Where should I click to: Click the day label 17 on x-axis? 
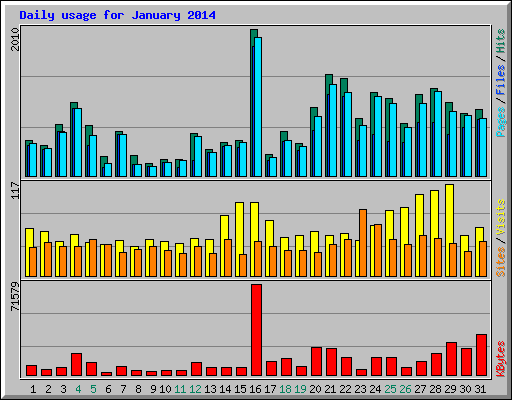(270, 389)
